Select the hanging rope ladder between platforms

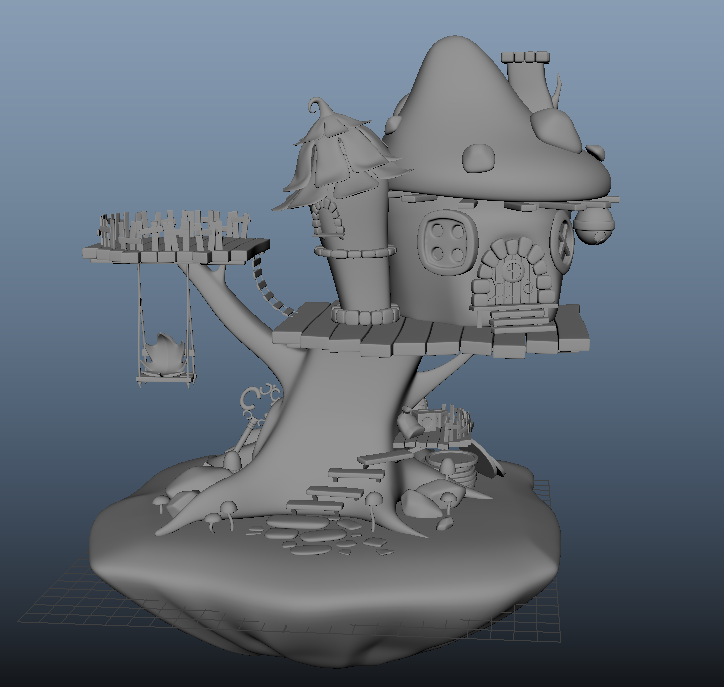272,285
